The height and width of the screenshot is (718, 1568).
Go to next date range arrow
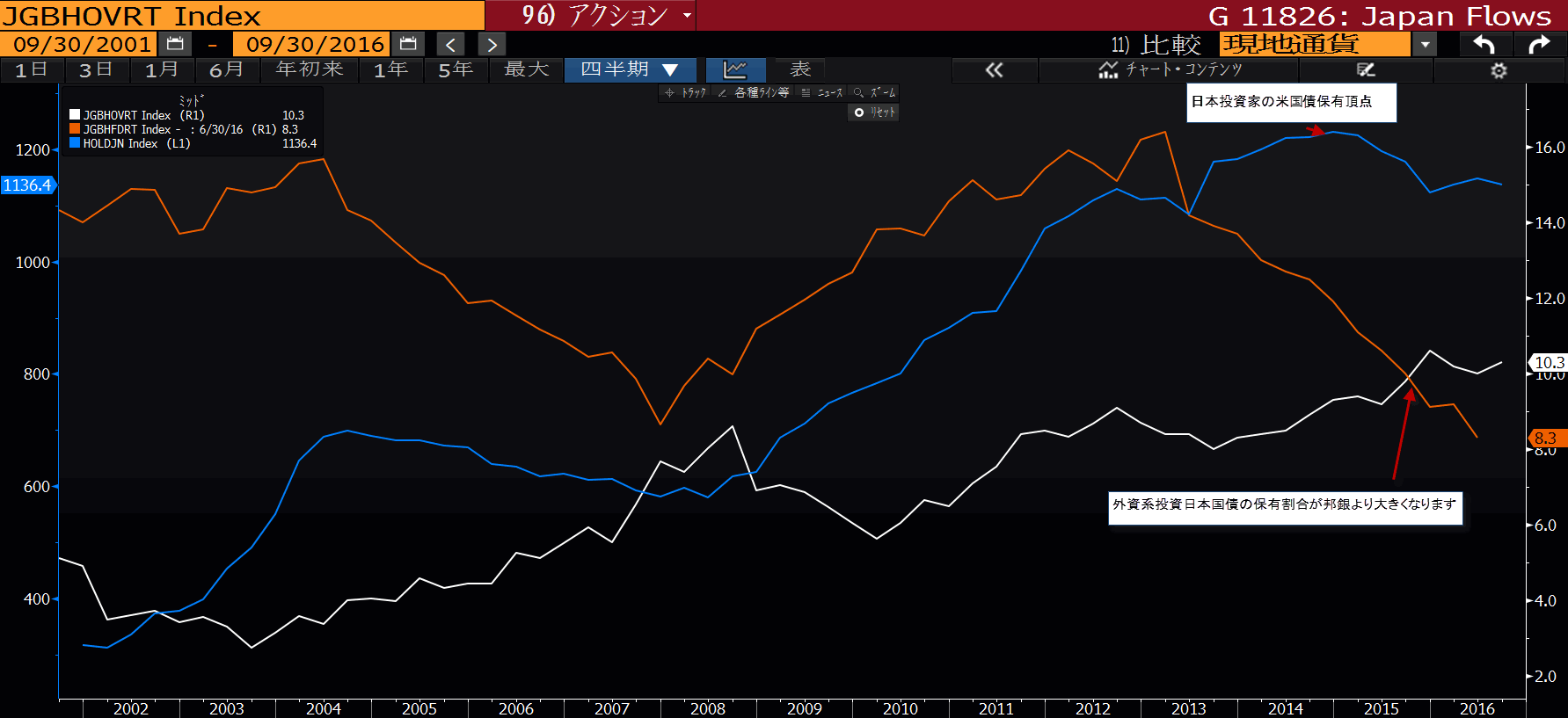[492, 44]
